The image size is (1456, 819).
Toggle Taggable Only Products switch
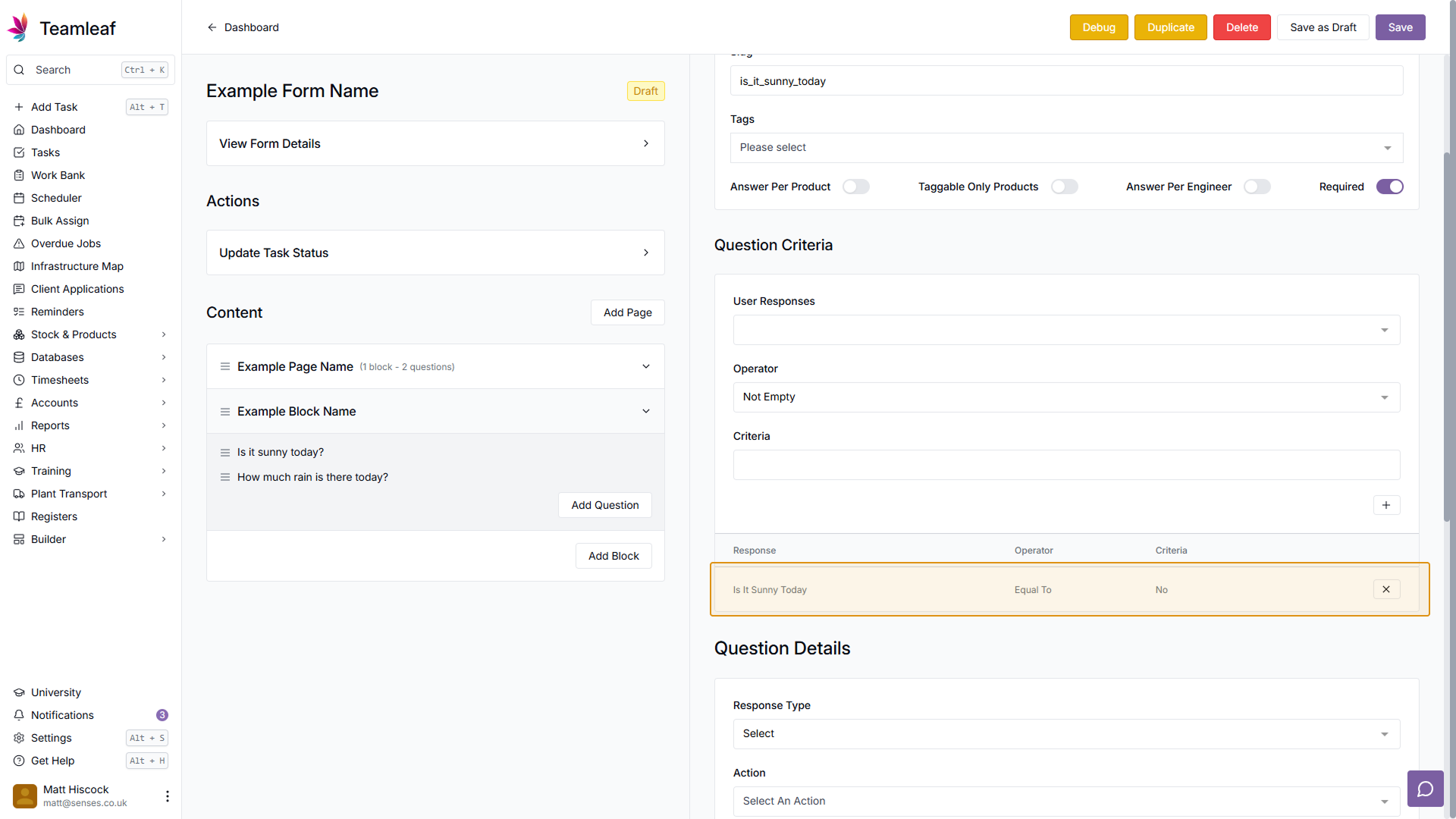(1063, 187)
